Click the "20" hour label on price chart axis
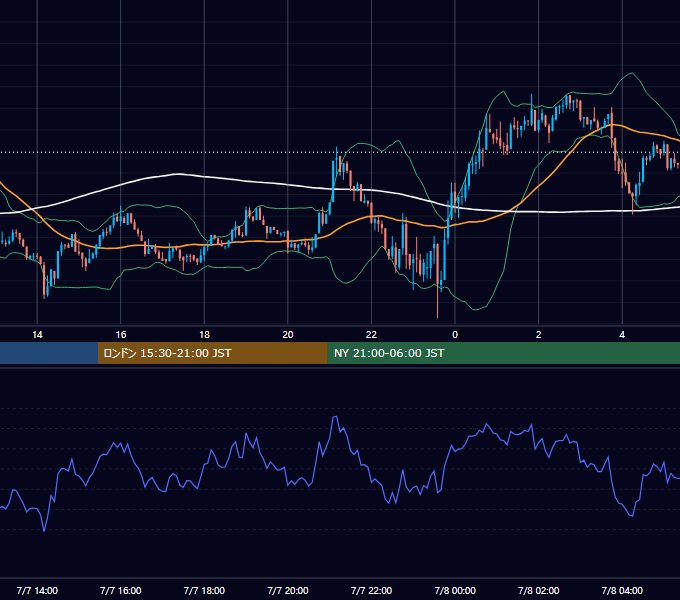680x600 pixels. 288,334
